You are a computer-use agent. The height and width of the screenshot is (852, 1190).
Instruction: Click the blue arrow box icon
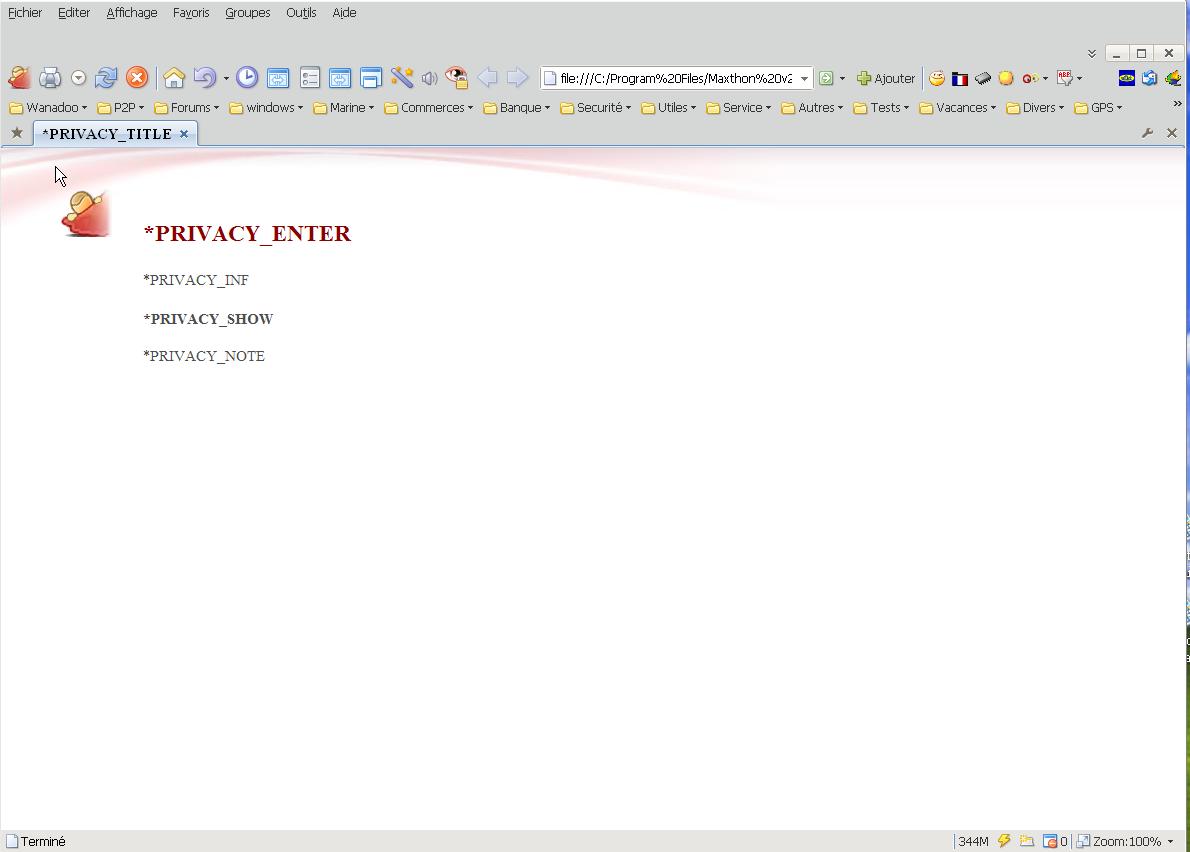tap(1150, 78)
